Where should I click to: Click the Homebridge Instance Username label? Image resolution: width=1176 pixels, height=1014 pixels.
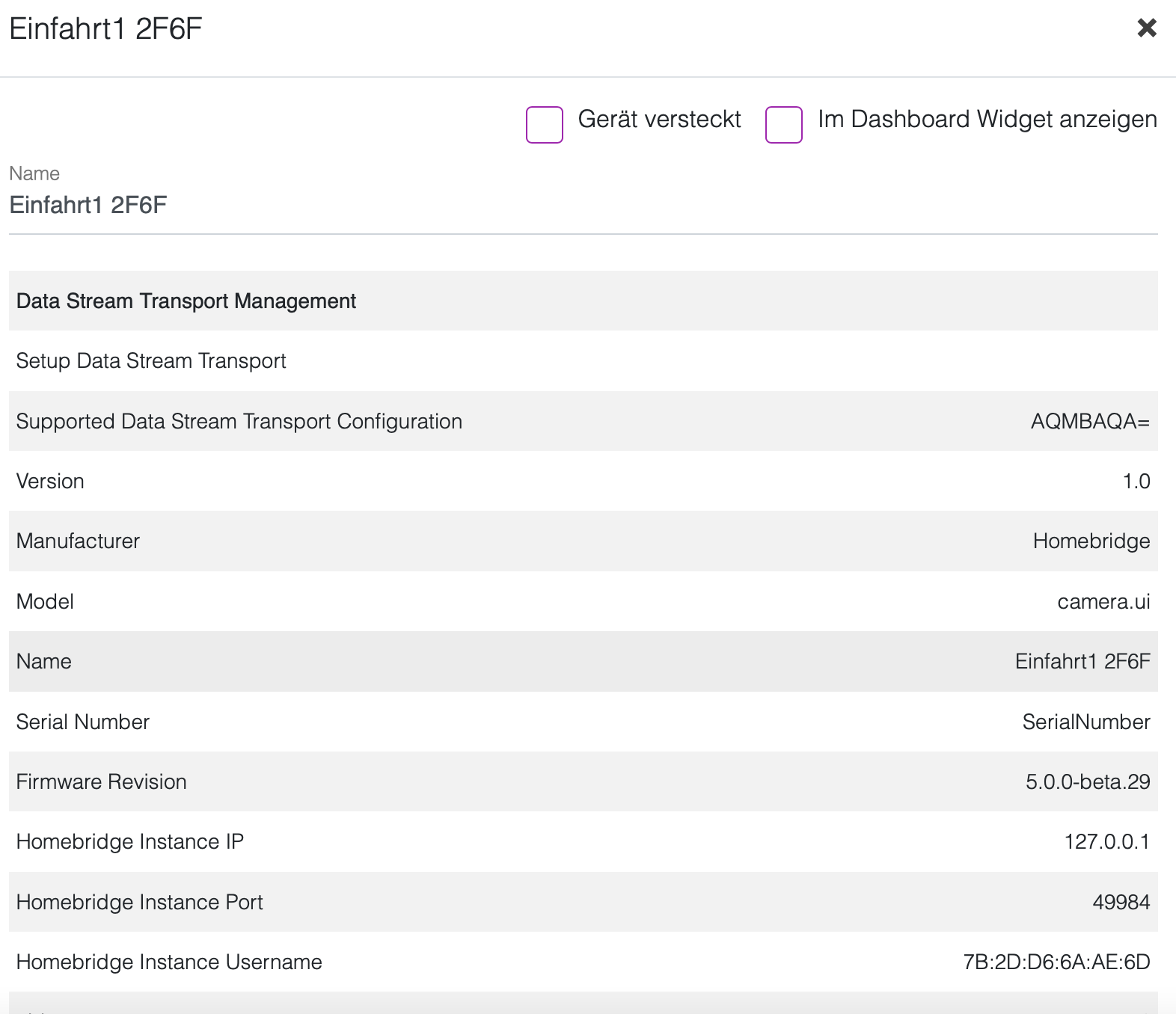[169, 962]
